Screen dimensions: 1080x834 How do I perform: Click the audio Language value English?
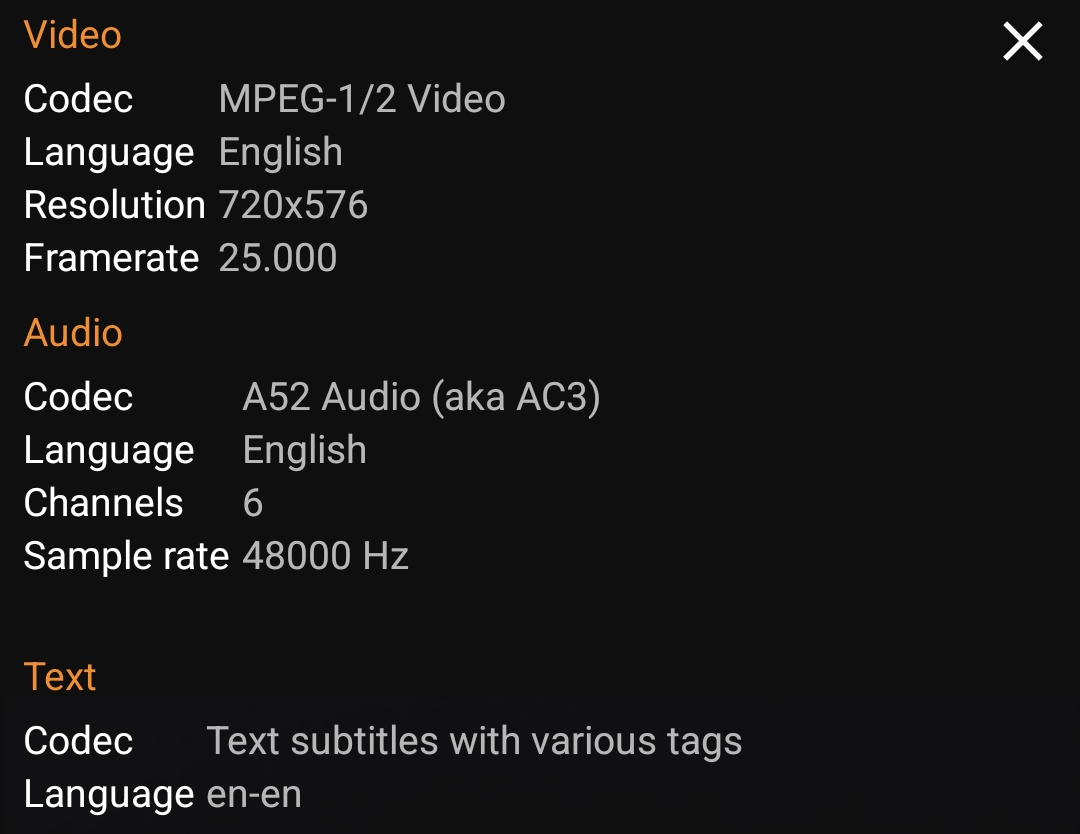tap(304, 450)
